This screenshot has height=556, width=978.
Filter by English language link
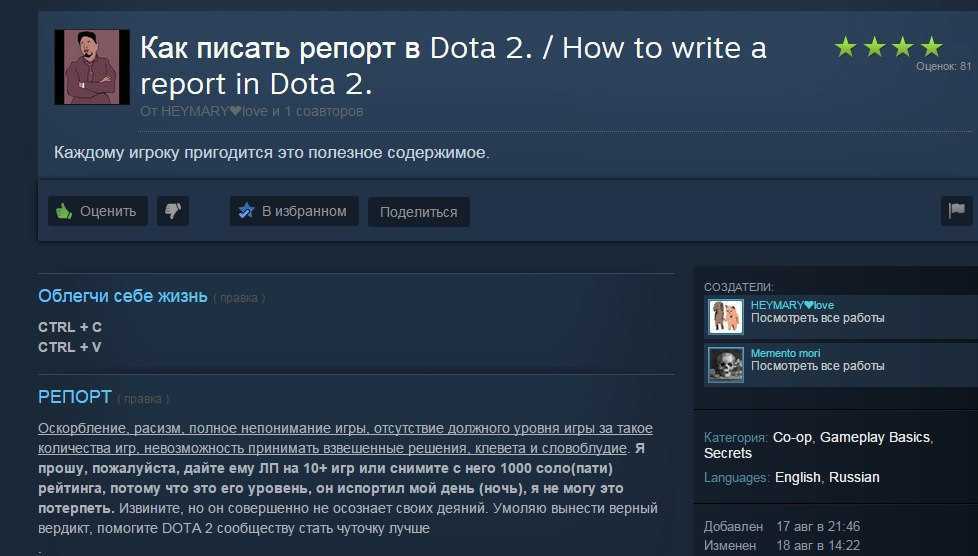tap(798, 477)
